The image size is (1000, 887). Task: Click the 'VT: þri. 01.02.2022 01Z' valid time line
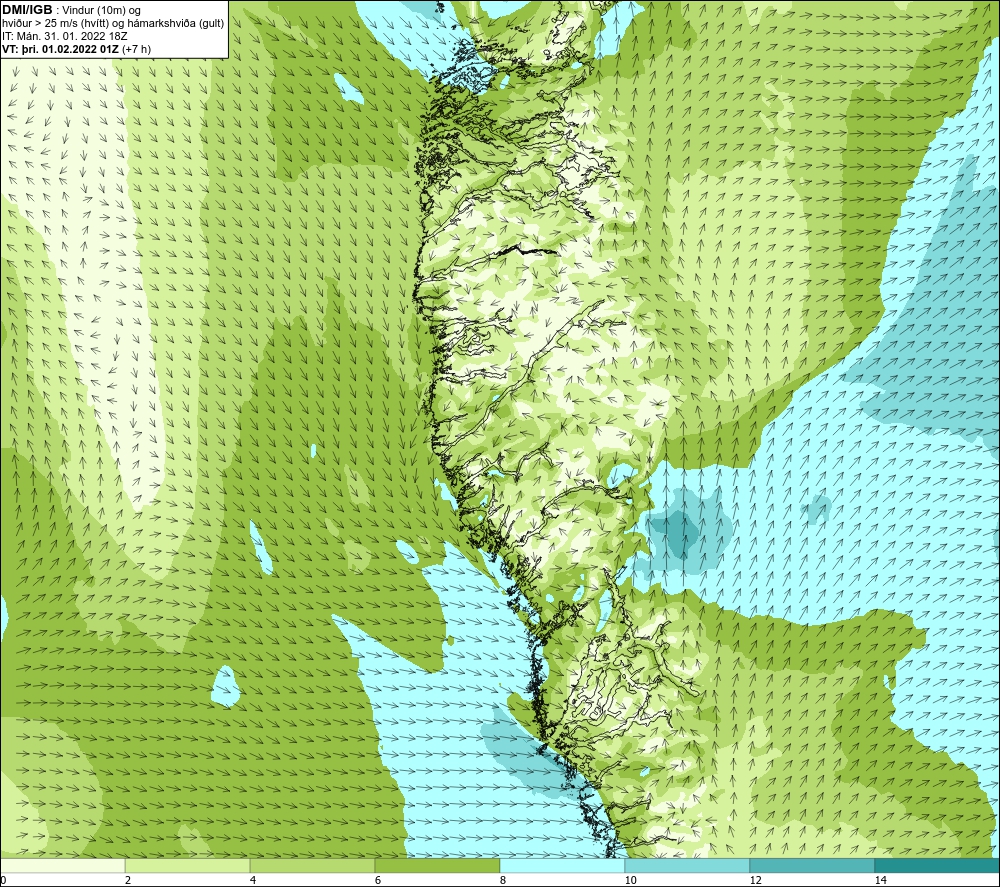click(x=77, y=49)
